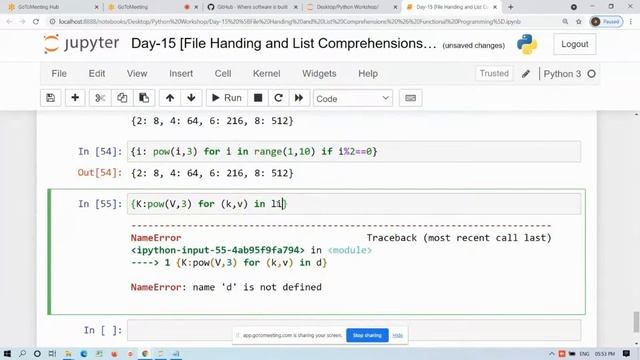Restart the kernel icon
Viewport: 640px width, 360px height.
click(x=278, y=98)
